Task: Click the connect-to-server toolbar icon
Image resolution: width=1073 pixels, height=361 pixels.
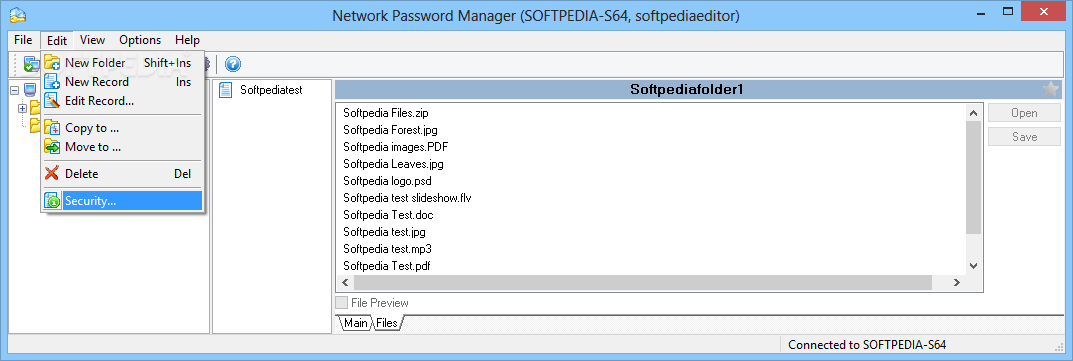Action: [x=31, y=64]
